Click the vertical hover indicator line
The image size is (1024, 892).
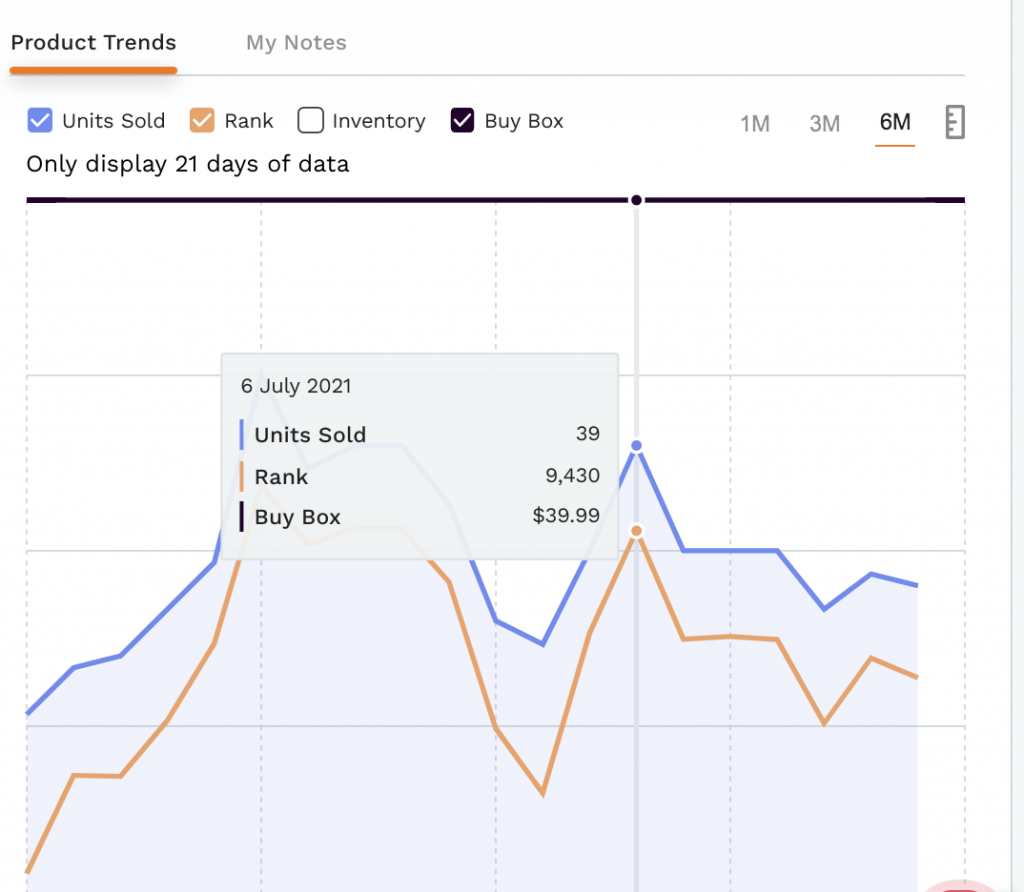coord(637,700)
